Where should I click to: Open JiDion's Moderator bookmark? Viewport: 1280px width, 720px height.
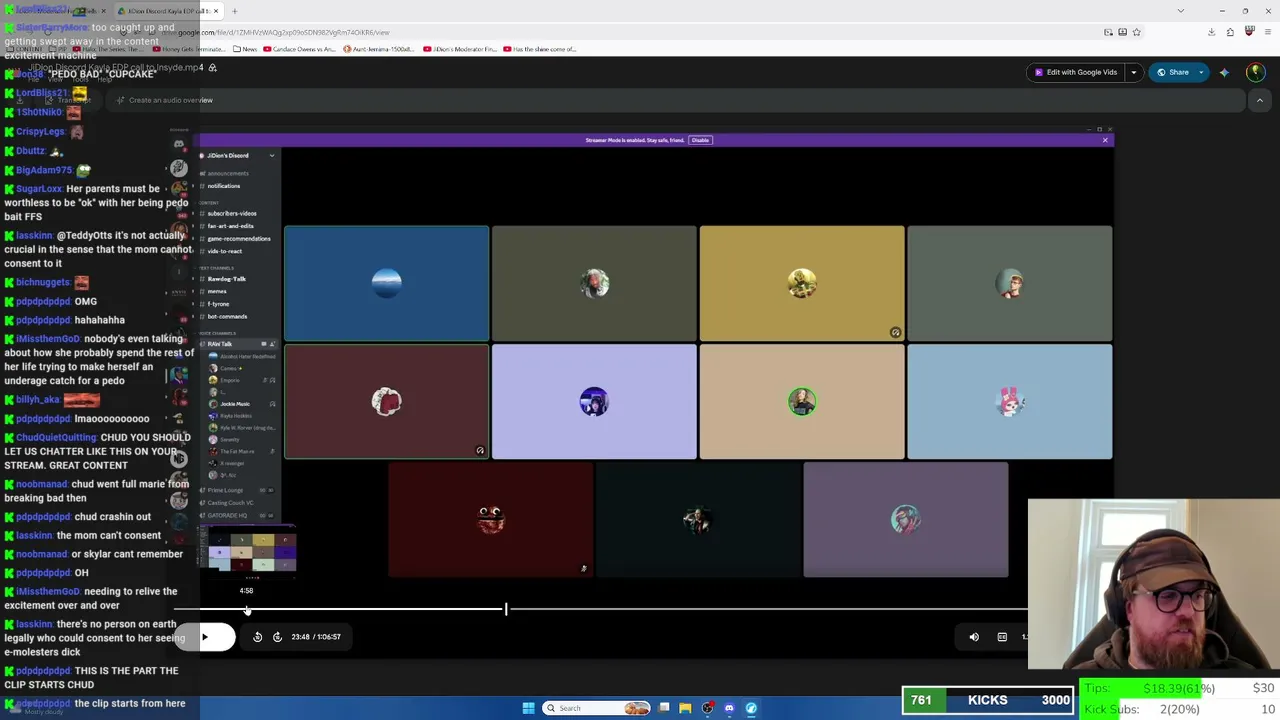click(x=459, y=49)
